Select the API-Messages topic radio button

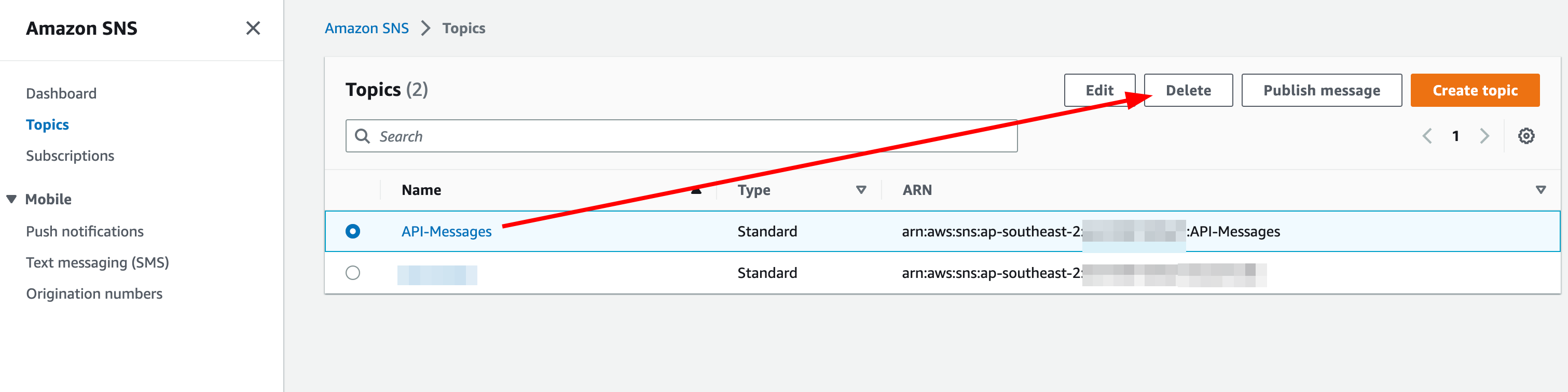click(x=354, y=231)
